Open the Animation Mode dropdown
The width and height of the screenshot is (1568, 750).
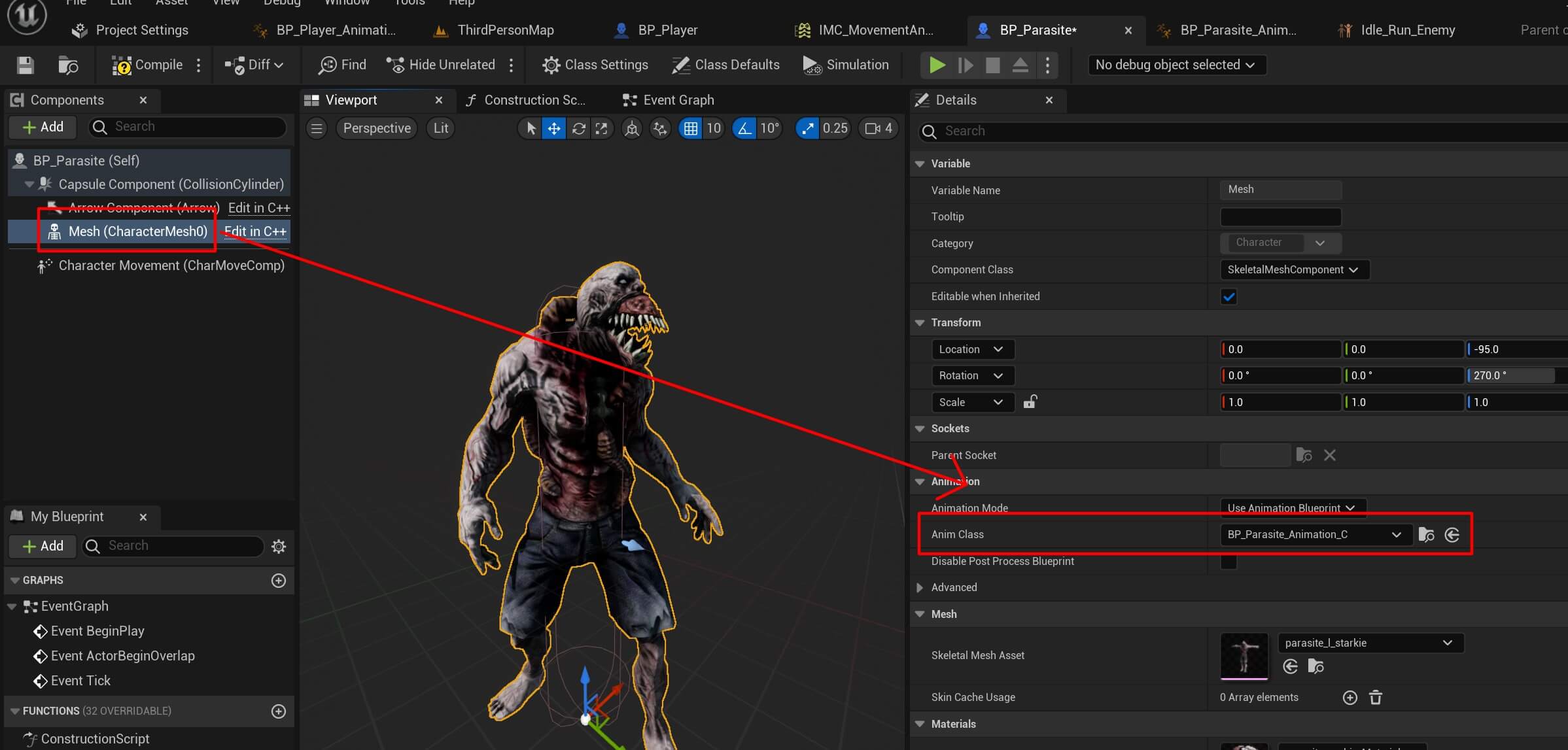[1293, 508]
